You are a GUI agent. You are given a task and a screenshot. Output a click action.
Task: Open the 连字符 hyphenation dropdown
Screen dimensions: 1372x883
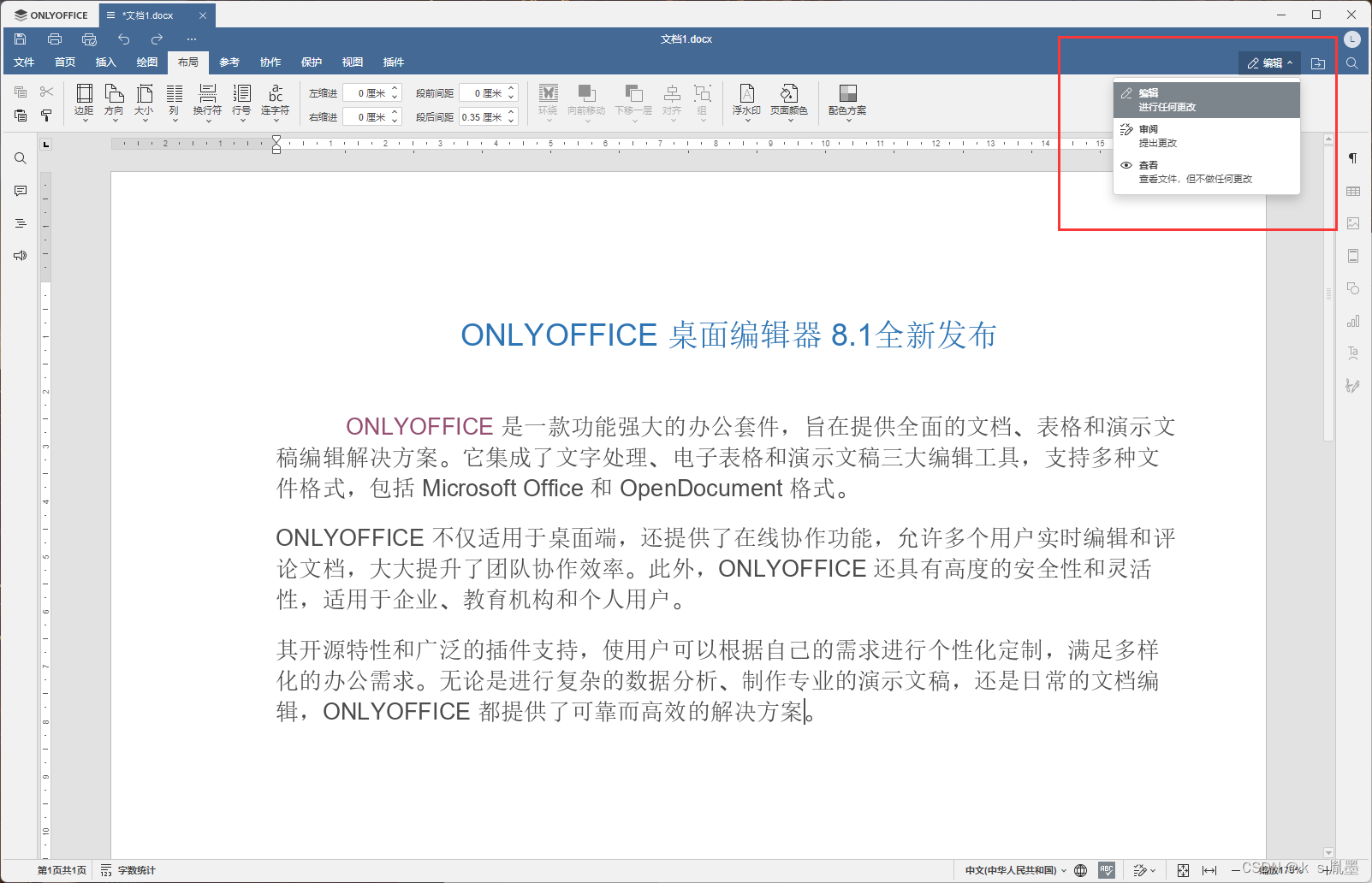[276, 103]
